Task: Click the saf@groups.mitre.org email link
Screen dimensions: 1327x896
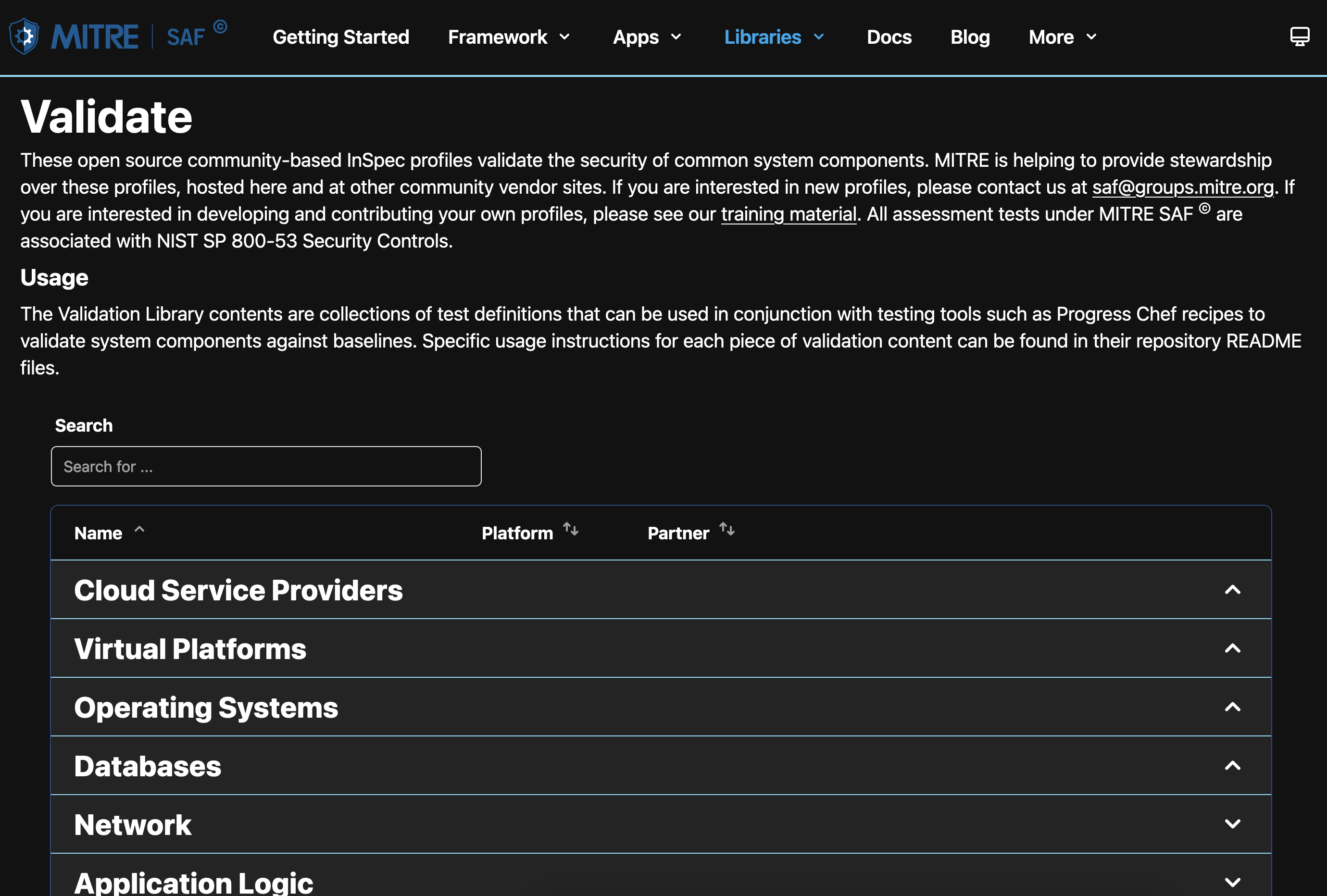Action: click(x=1183, y=187)
